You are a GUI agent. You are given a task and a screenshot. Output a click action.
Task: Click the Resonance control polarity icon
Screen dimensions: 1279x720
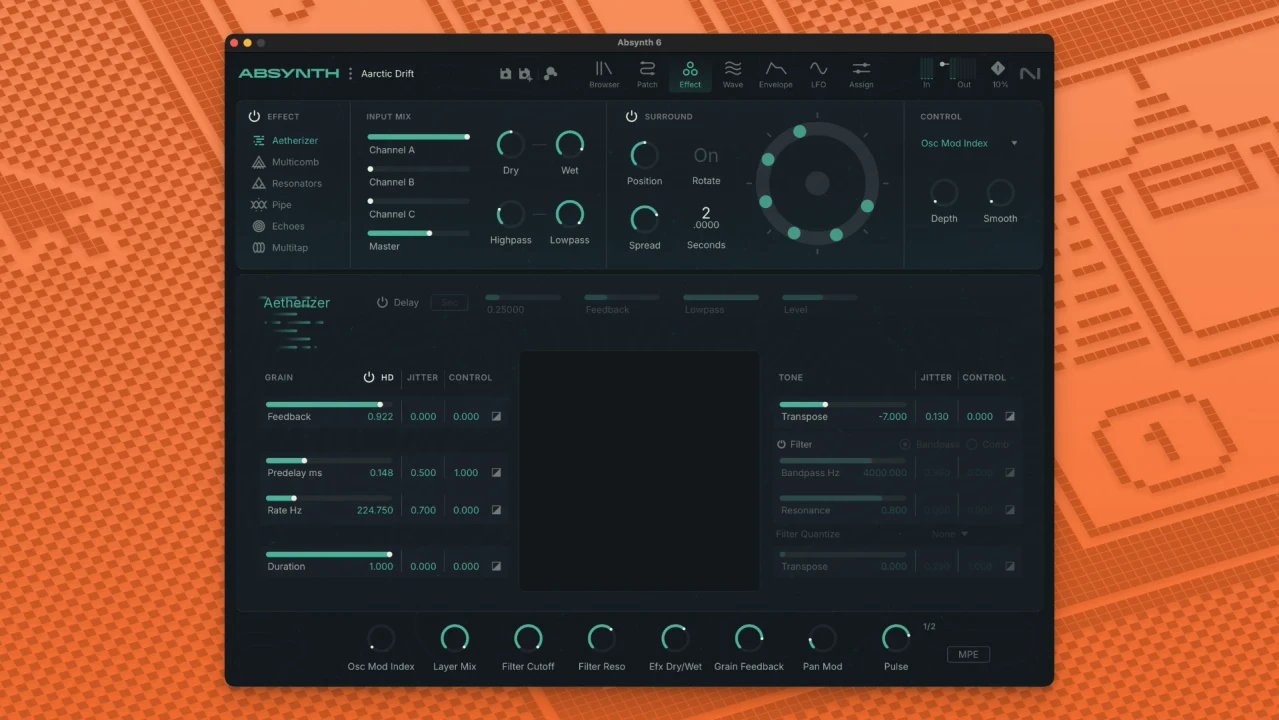(1010, 510)
